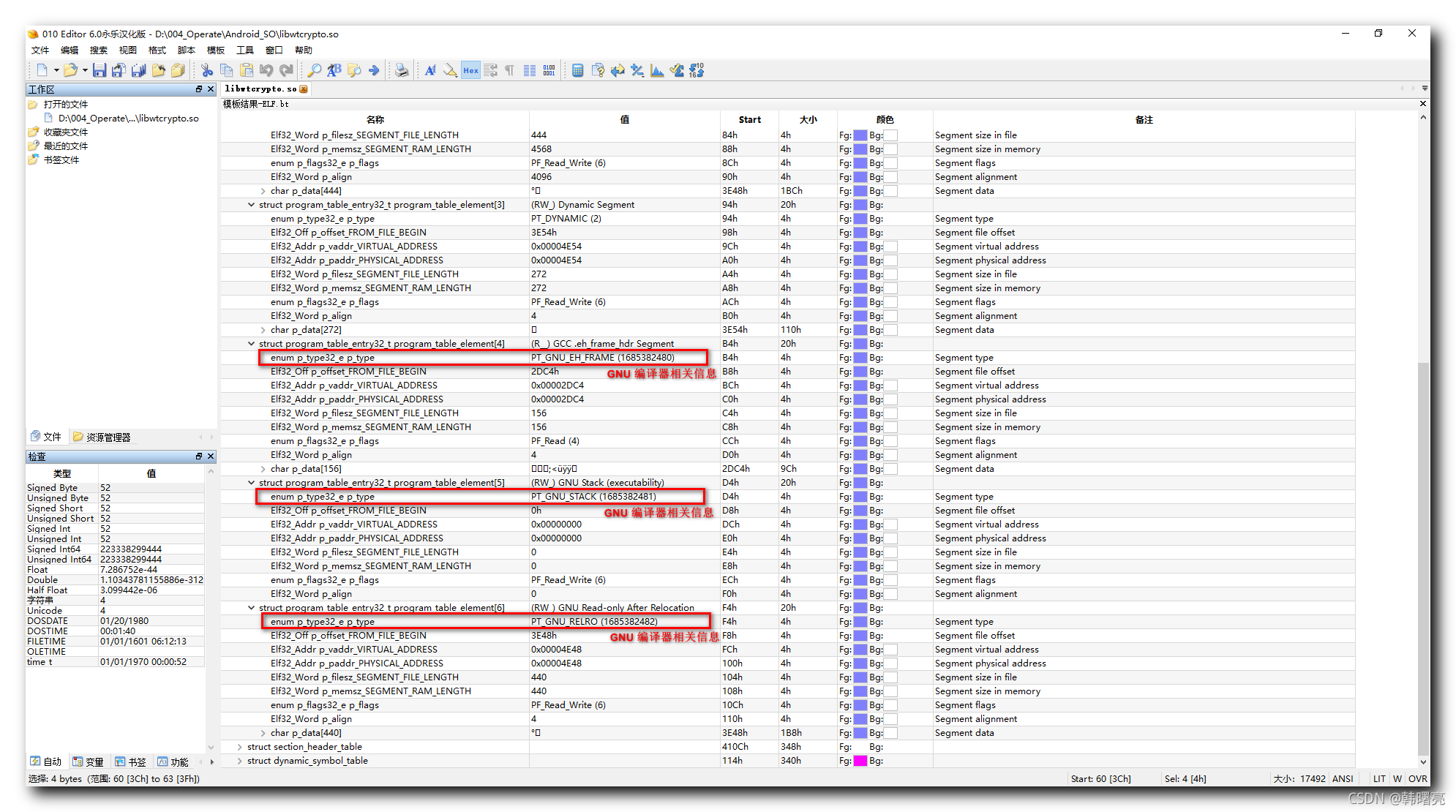
Task: Click the Close All files icon
Action: [x=178, y=70]
